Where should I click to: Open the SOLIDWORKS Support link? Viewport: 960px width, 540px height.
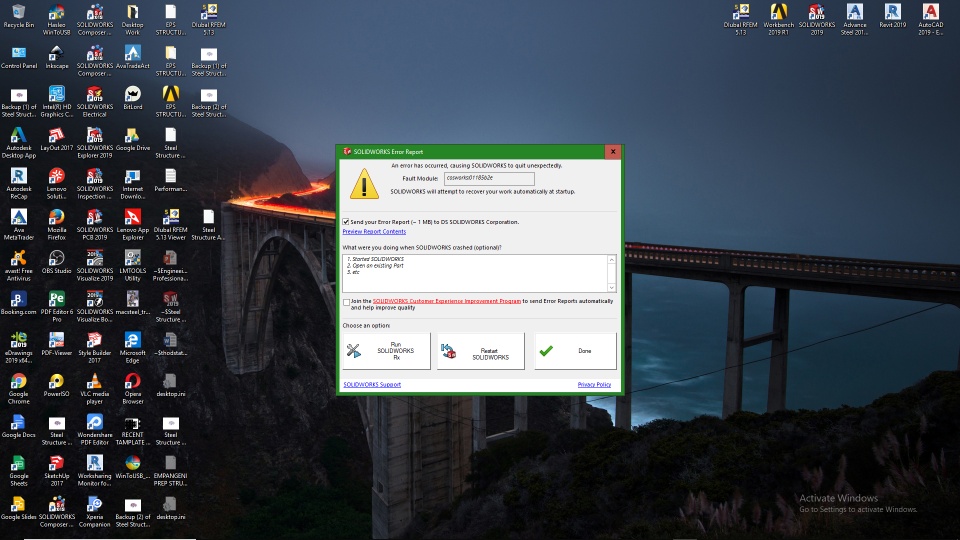372,384
